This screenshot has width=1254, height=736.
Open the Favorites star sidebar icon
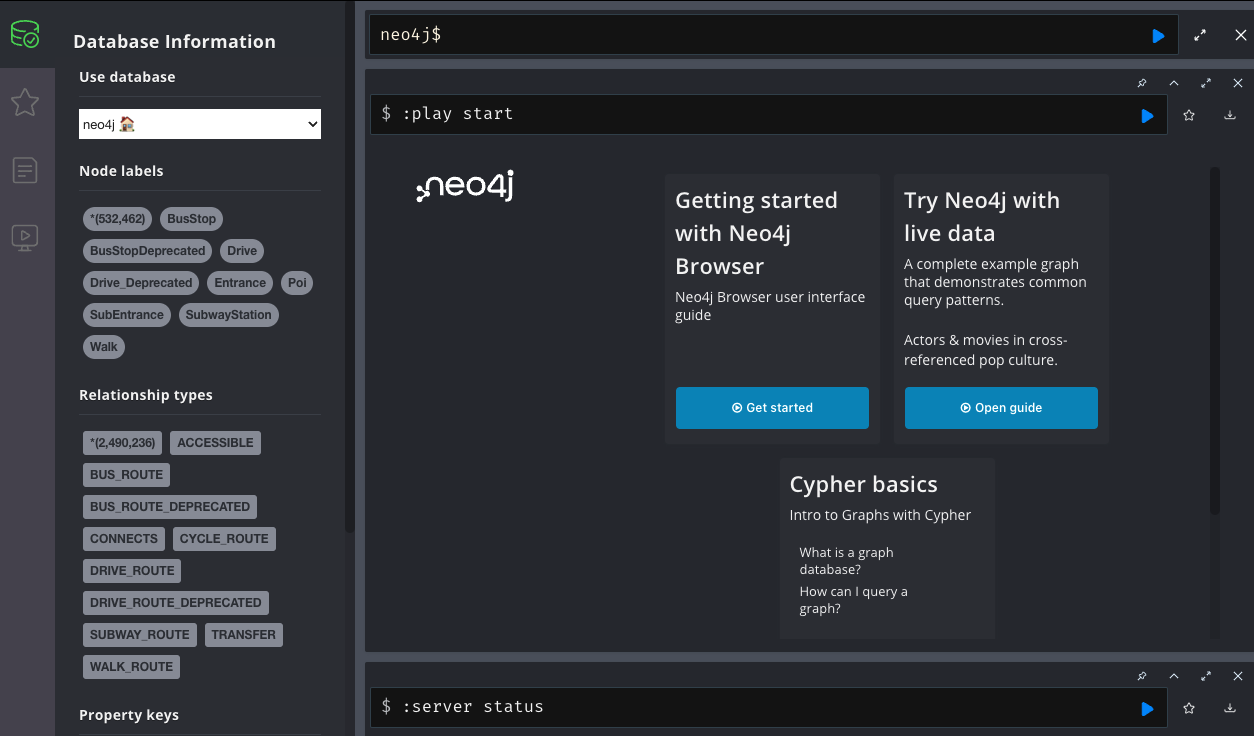25,102
